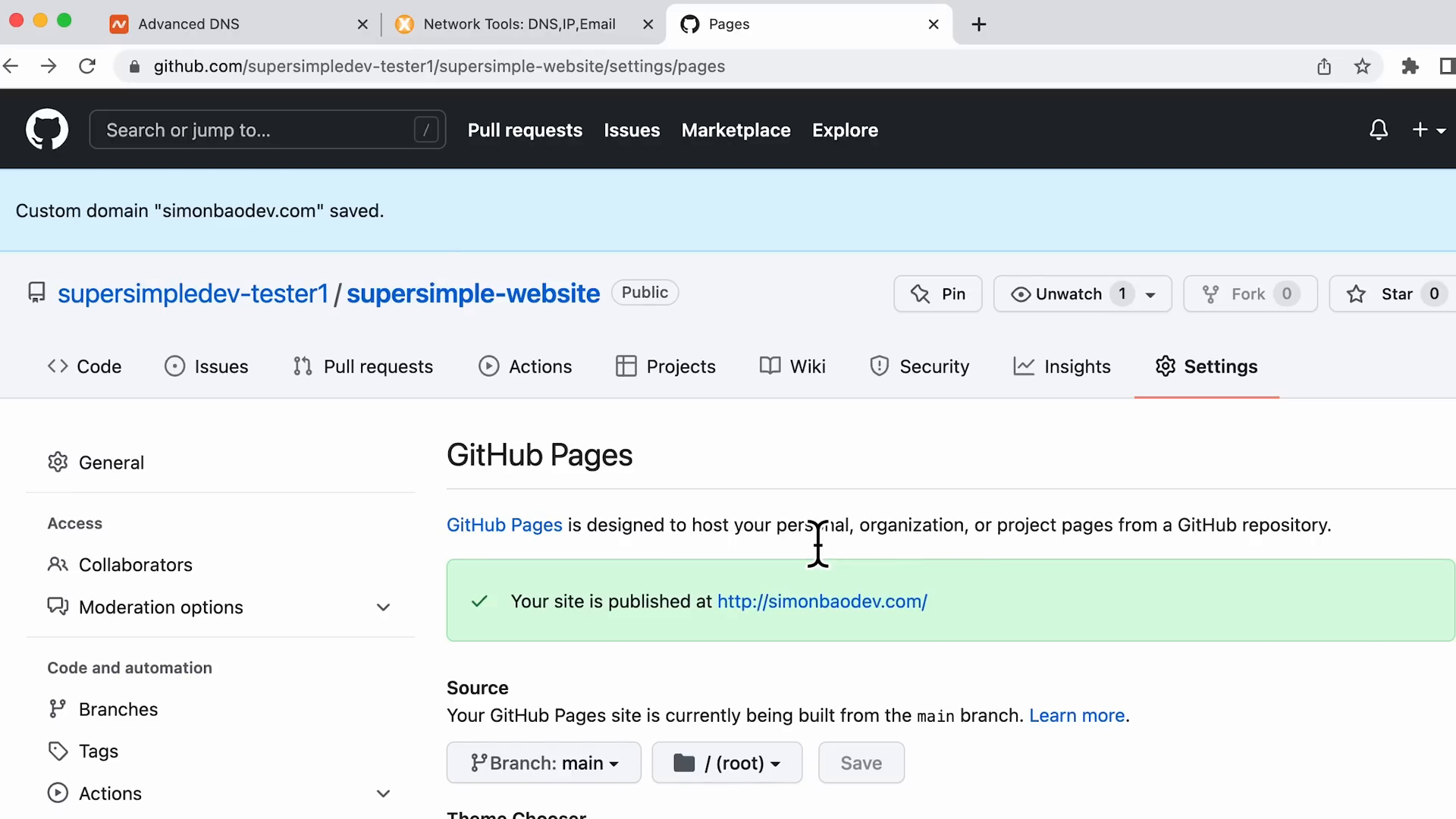Bookmark this page with the star icon

[x=1362, y=66]
